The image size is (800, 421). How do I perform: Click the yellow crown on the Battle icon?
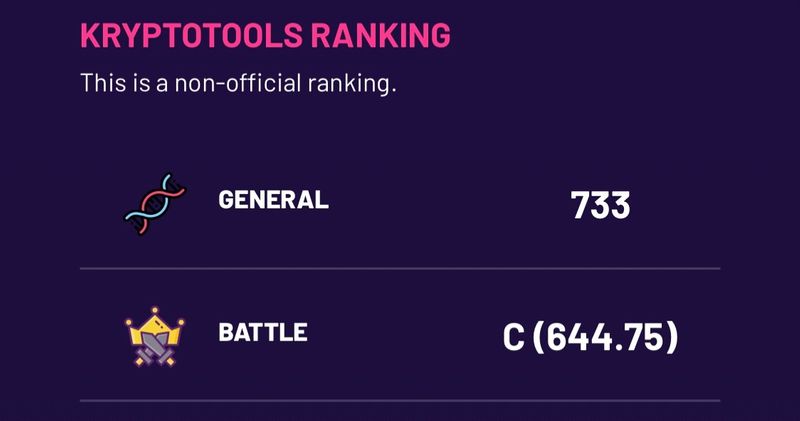[x=155, y=323]
